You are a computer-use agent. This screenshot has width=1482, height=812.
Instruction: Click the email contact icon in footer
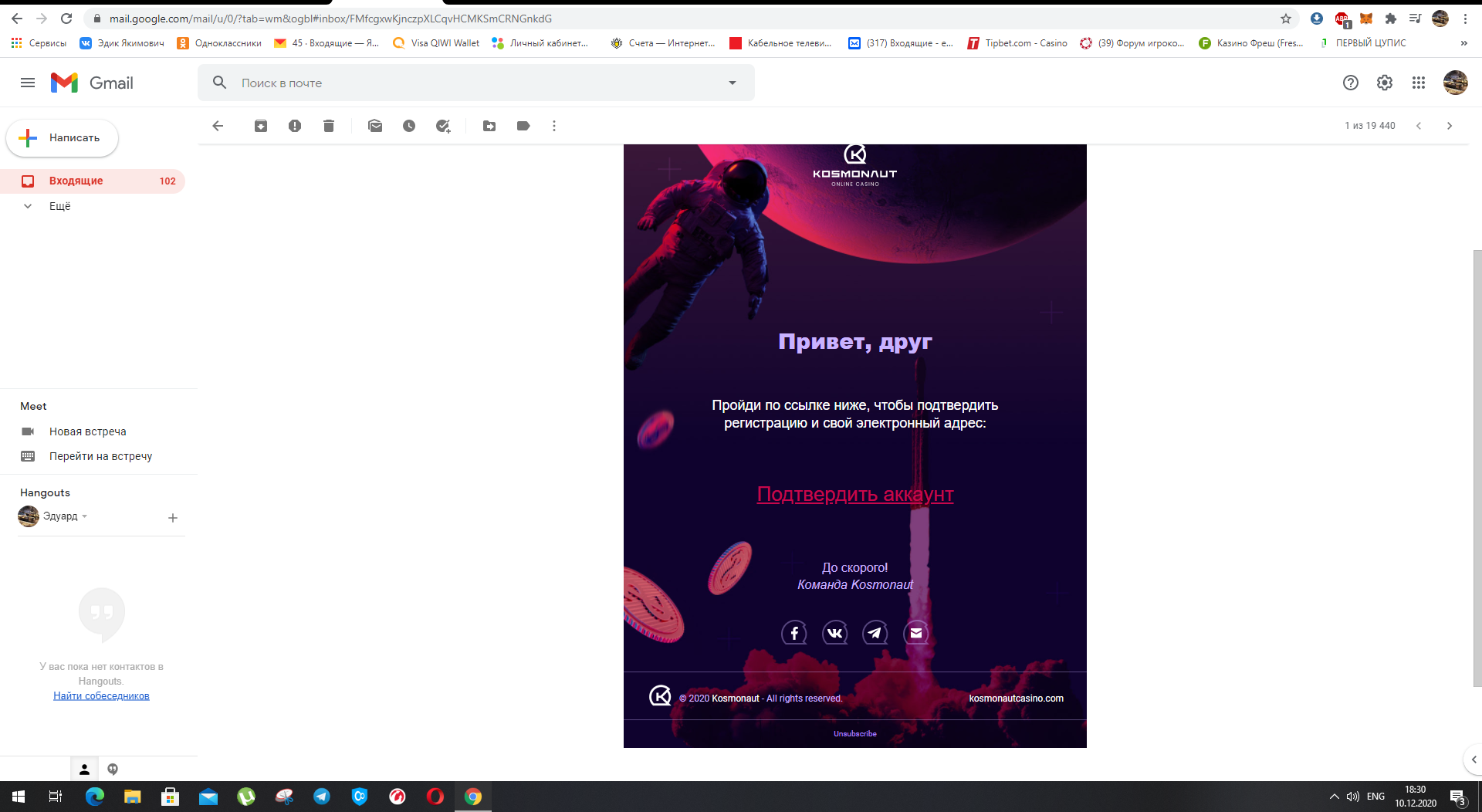916,633
